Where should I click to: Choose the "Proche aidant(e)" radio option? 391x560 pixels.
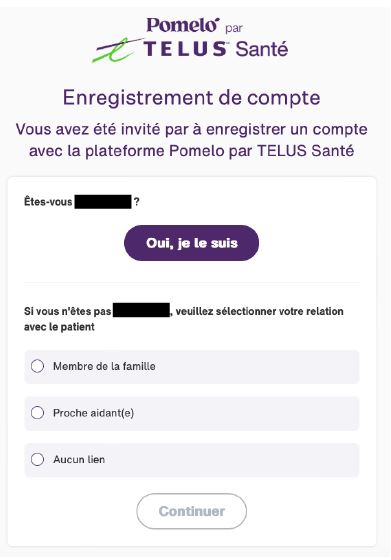point(37,413)
